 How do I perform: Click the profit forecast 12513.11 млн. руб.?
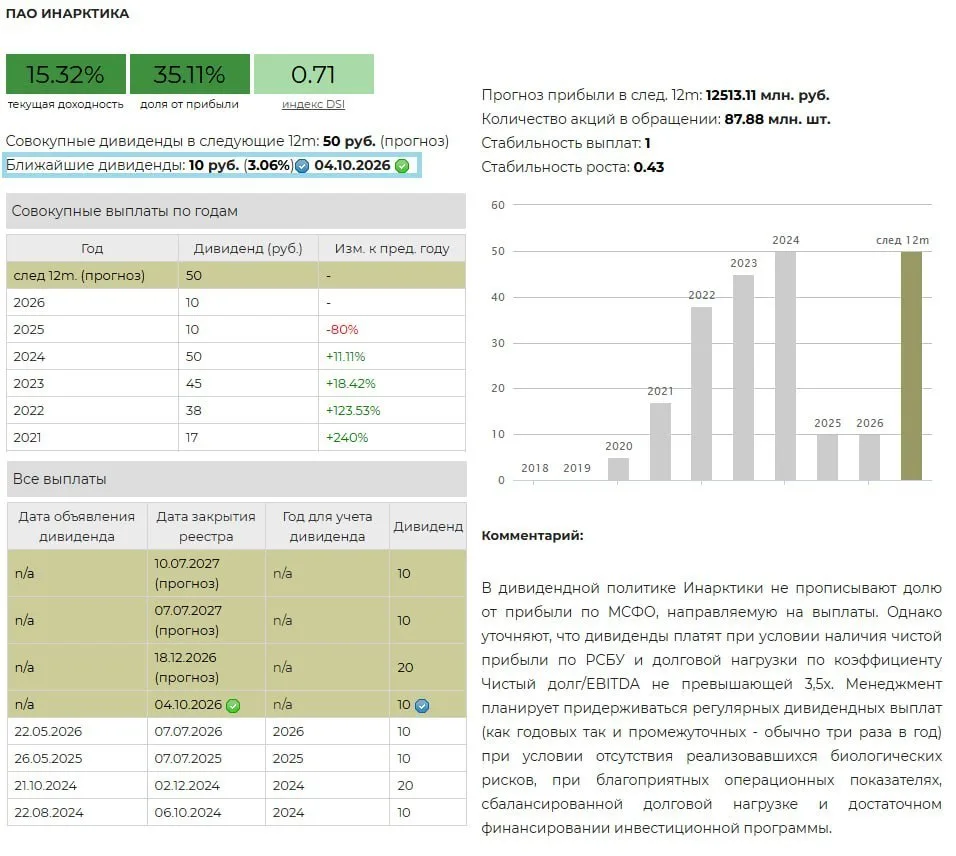[x=768, y=95]
